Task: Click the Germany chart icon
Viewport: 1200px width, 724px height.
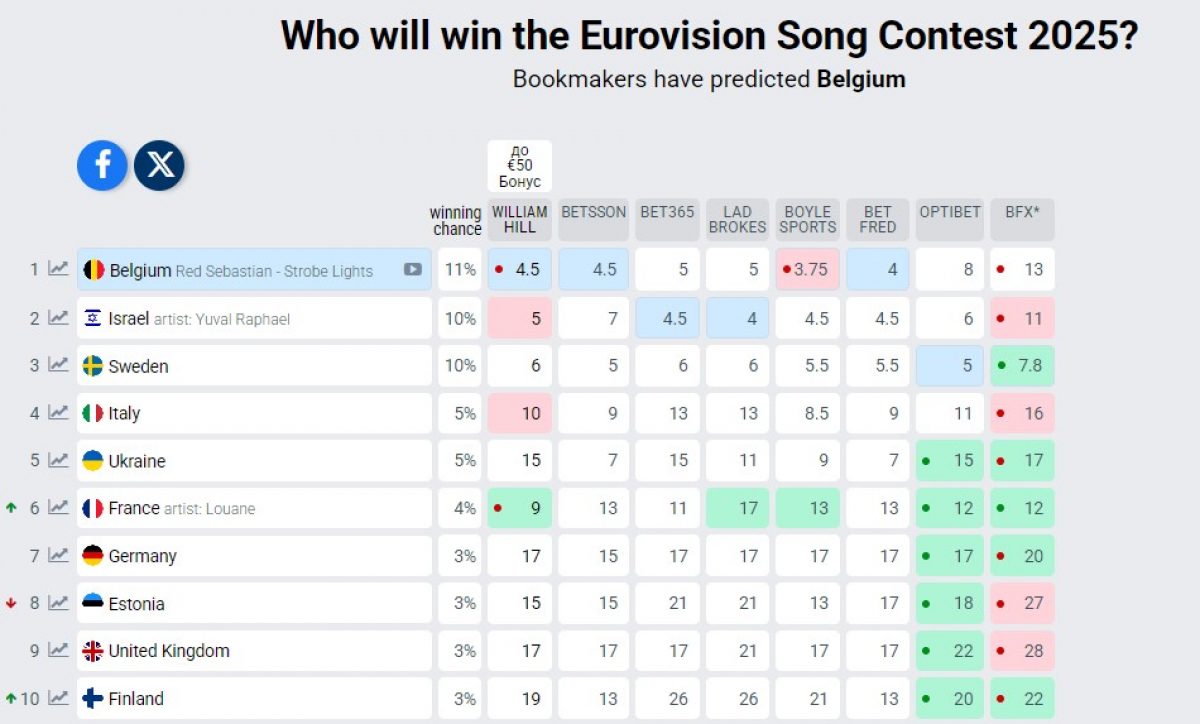Action: (59, 555)
